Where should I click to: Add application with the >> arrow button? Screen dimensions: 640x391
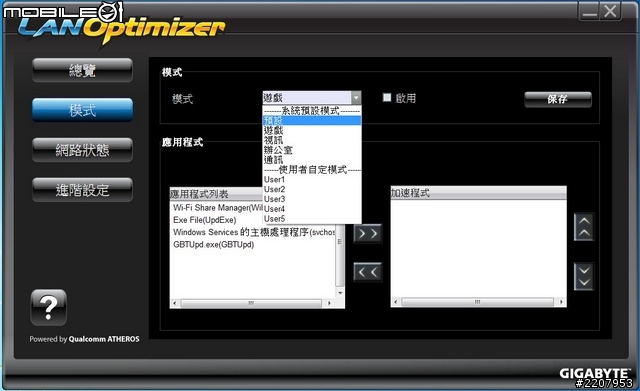(367, 234)
